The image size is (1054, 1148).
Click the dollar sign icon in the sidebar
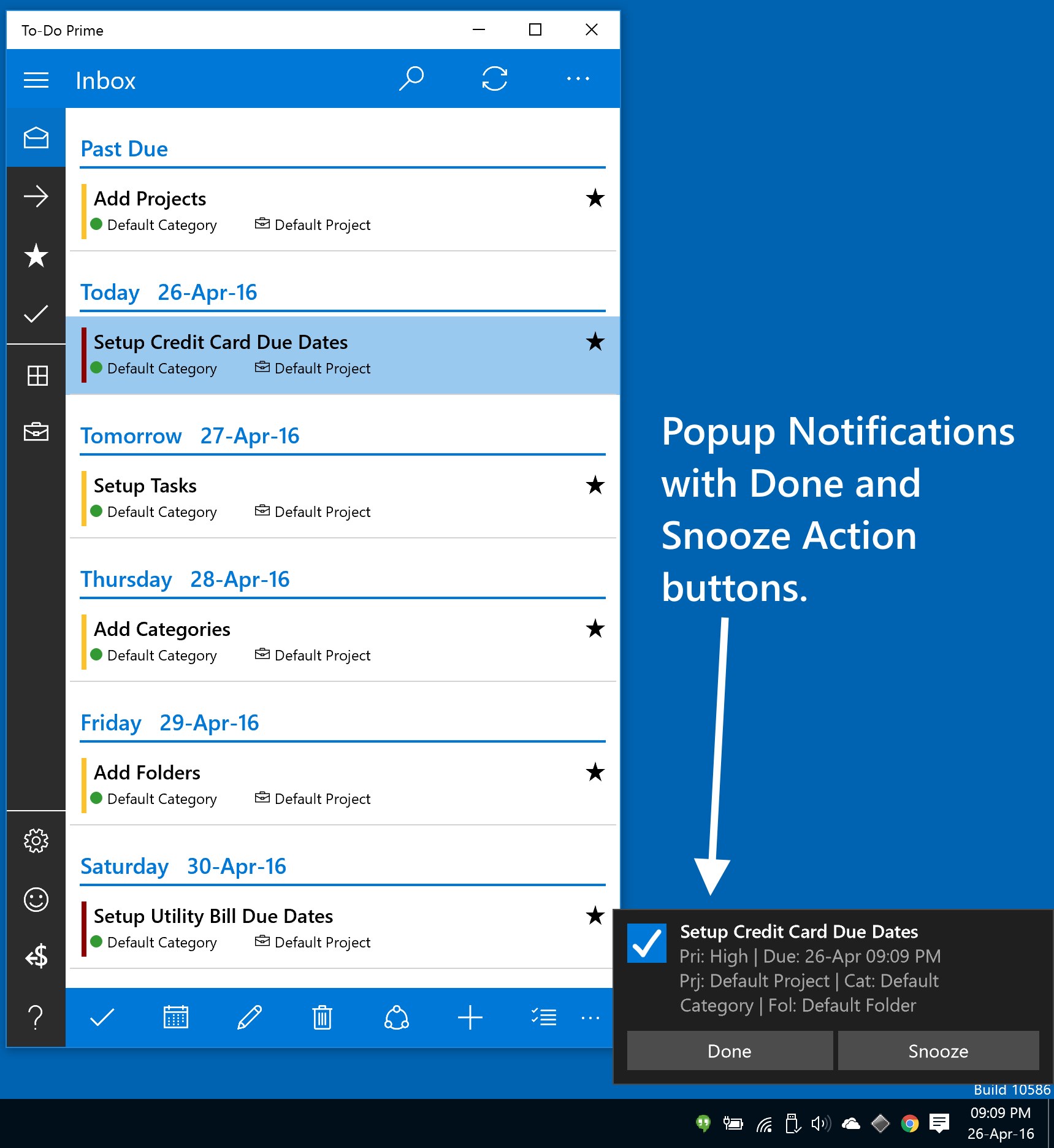[x=36, y=956]
